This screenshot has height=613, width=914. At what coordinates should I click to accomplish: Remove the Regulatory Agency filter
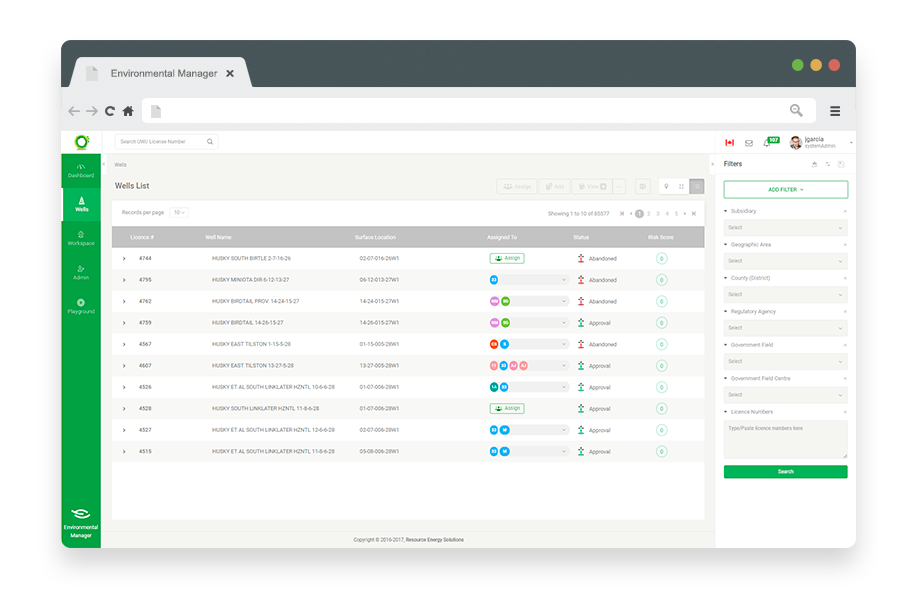845,312
